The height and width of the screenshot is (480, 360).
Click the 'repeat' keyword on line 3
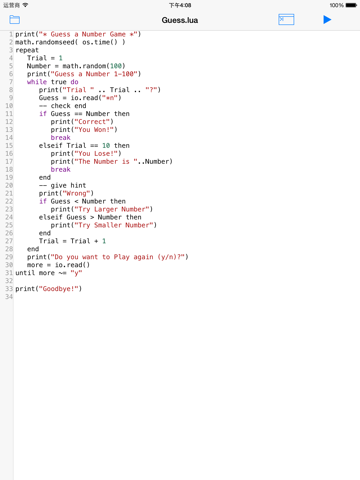pos(27,50)
